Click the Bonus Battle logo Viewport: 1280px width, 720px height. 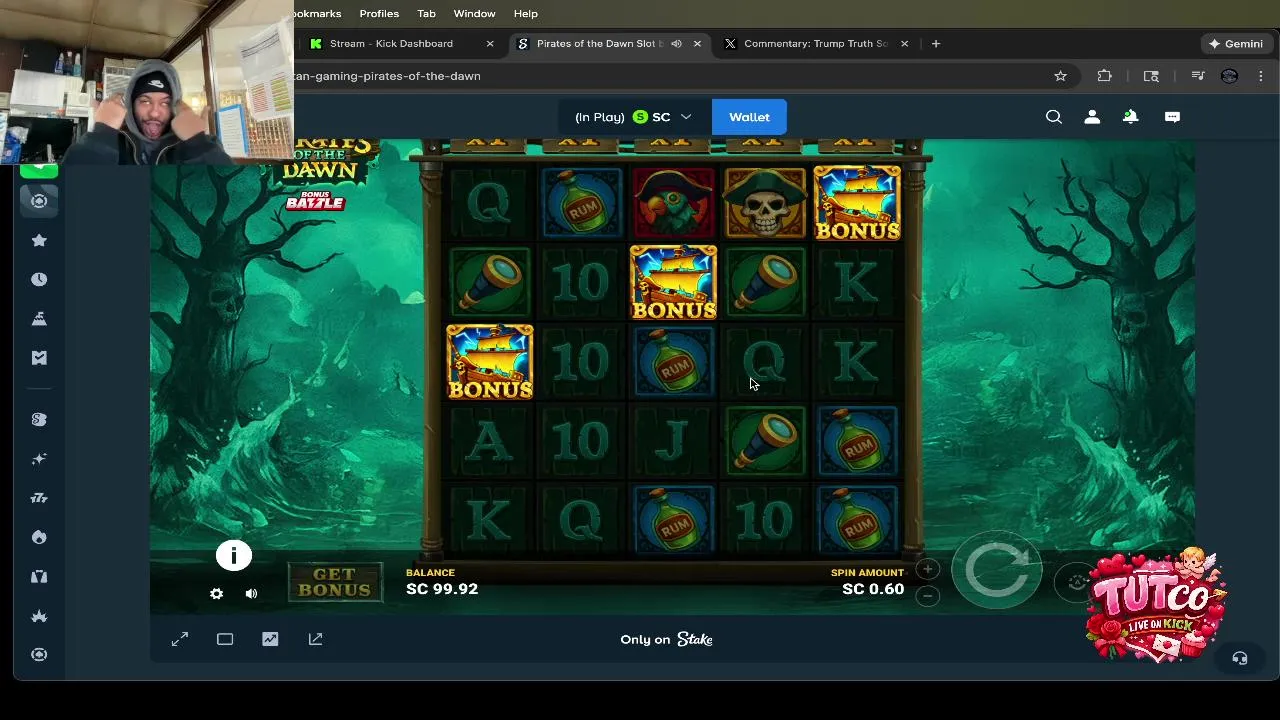point(315,200)
